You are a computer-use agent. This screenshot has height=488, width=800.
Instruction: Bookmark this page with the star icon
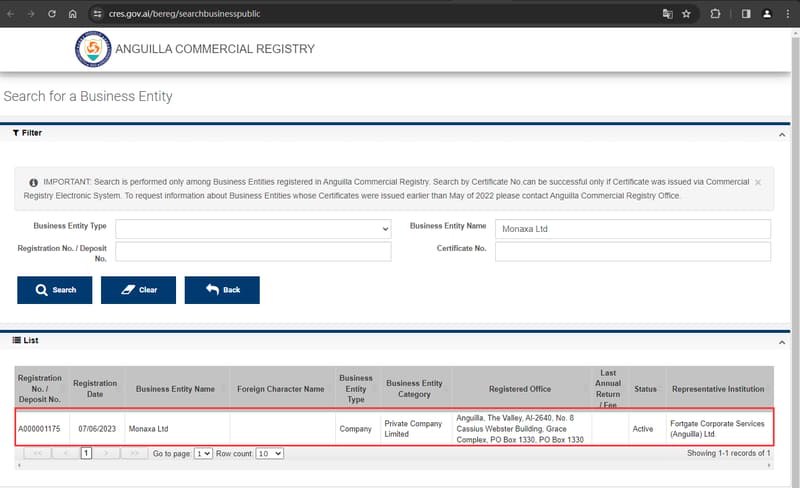686,14
